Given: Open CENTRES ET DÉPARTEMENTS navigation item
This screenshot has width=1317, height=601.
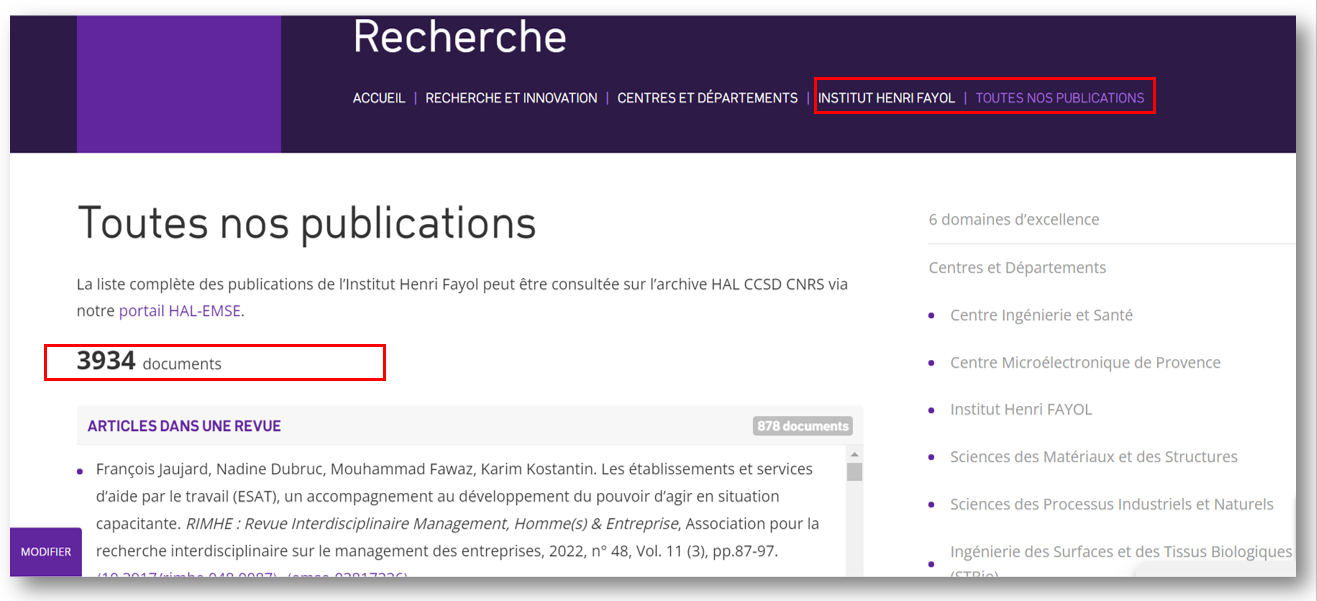Looking at the screenshot, I should [707, 98].
